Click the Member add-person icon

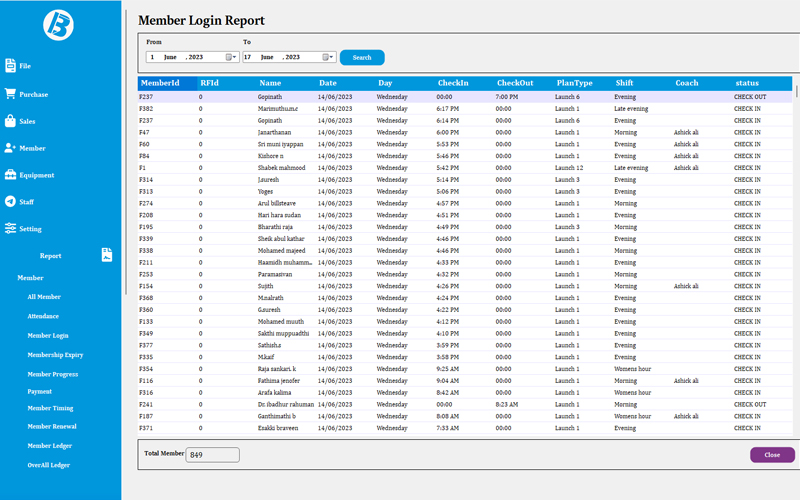[x=10, y=147]
